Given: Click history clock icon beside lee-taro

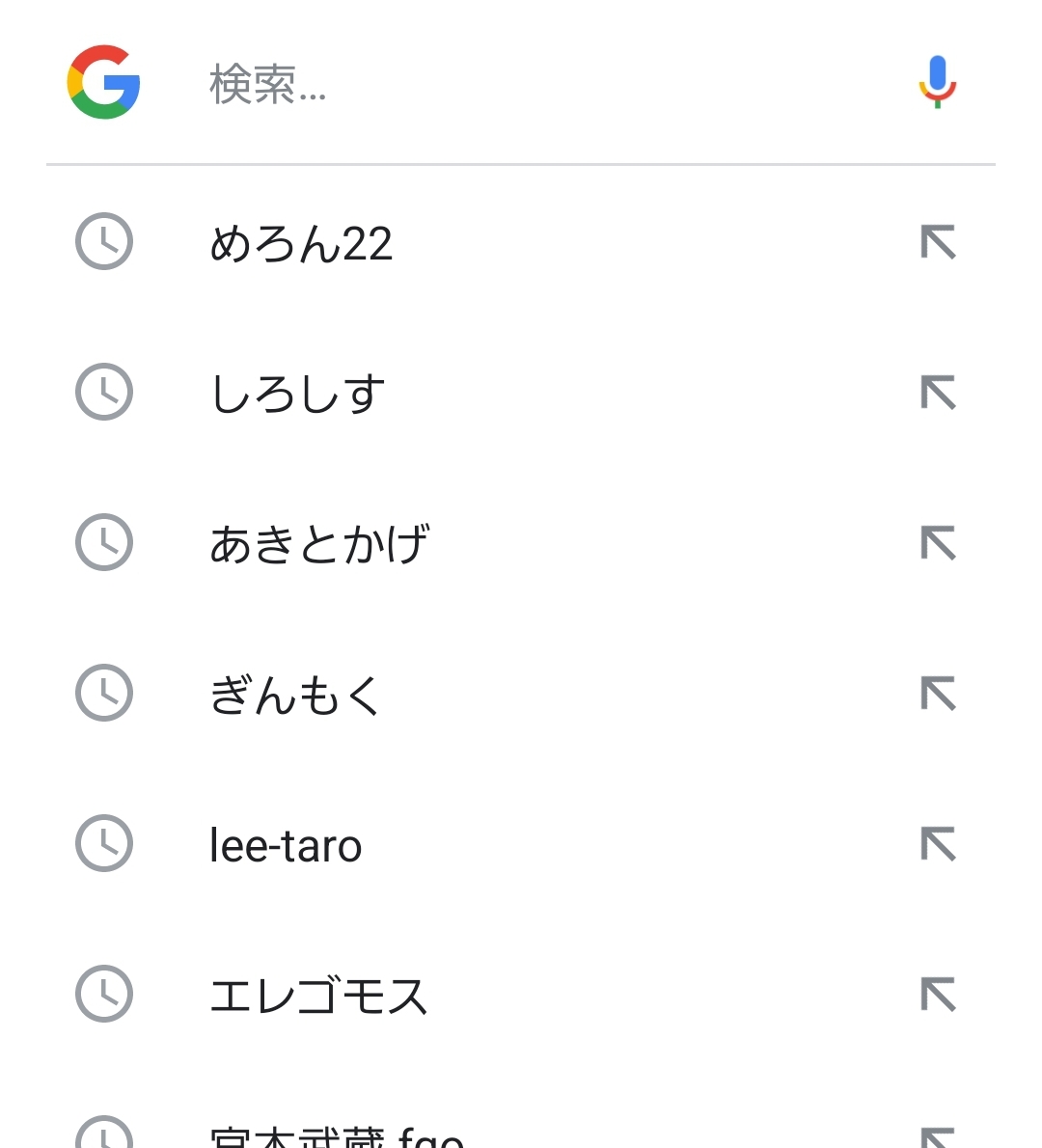Looking at the screenshot, I should (x=104, y=843).
